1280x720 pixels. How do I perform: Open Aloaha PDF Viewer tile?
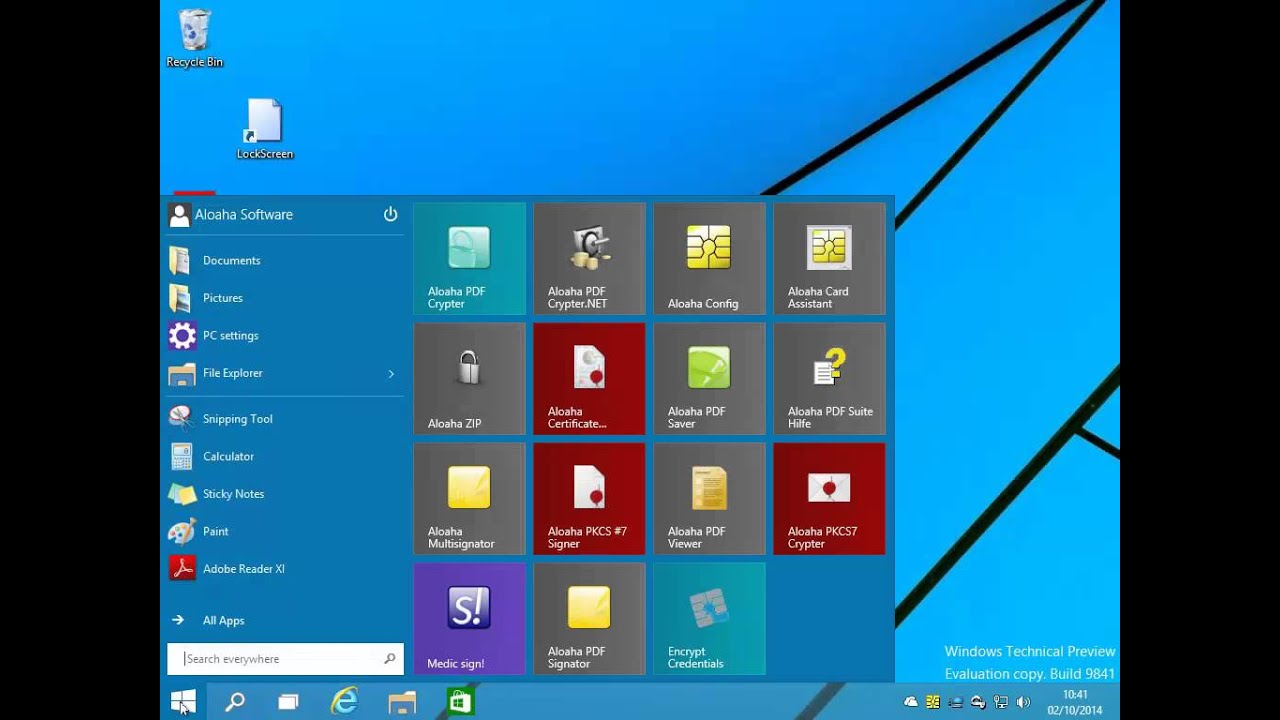(x=709, y=499)
